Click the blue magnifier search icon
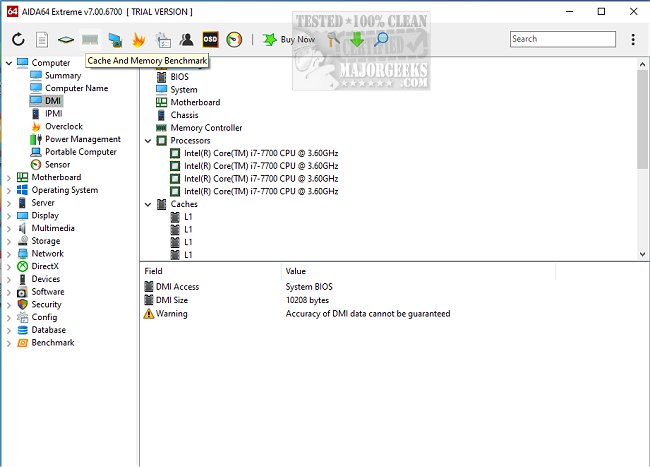 pyautogui.click(x=381, y=40)
